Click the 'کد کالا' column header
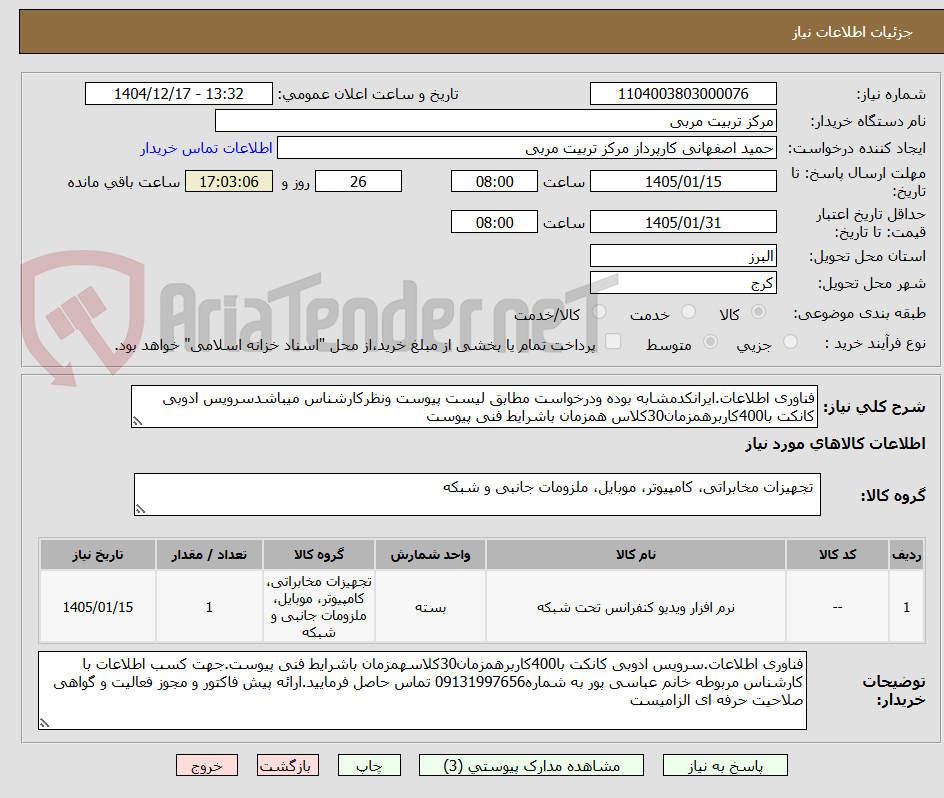The width and height of the screenshot is (944, 798). 837,555
